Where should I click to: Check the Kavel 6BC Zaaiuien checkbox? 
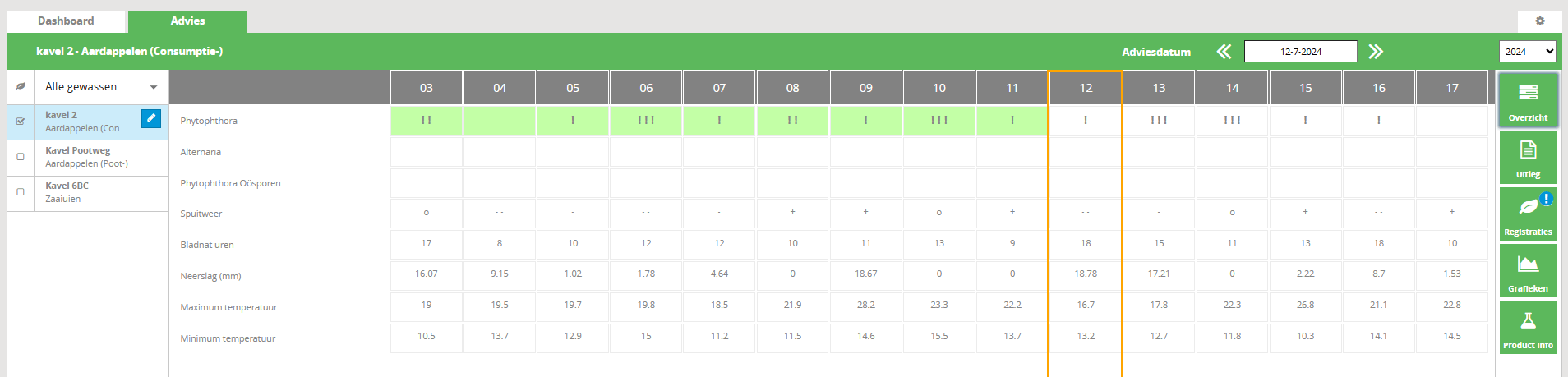point(21,192)
